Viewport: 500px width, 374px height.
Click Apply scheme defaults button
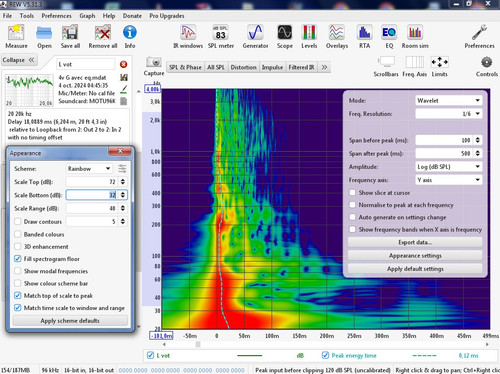click(70, 321)
